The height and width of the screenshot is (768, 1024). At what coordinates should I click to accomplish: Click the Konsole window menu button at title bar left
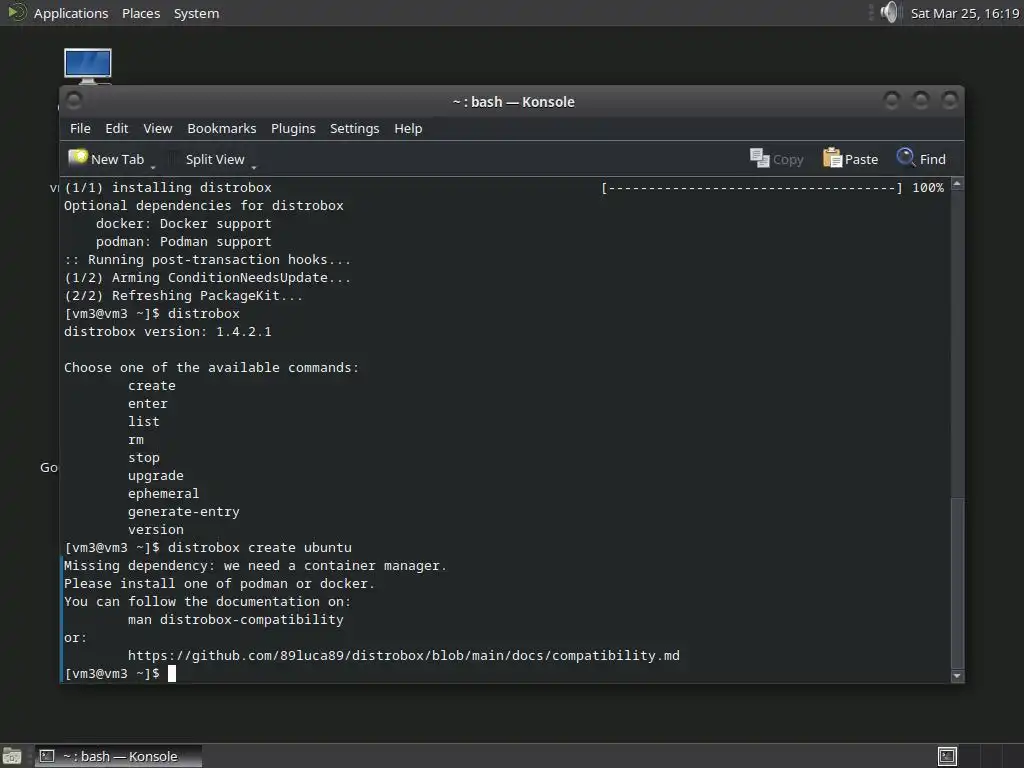coord(74,101)
